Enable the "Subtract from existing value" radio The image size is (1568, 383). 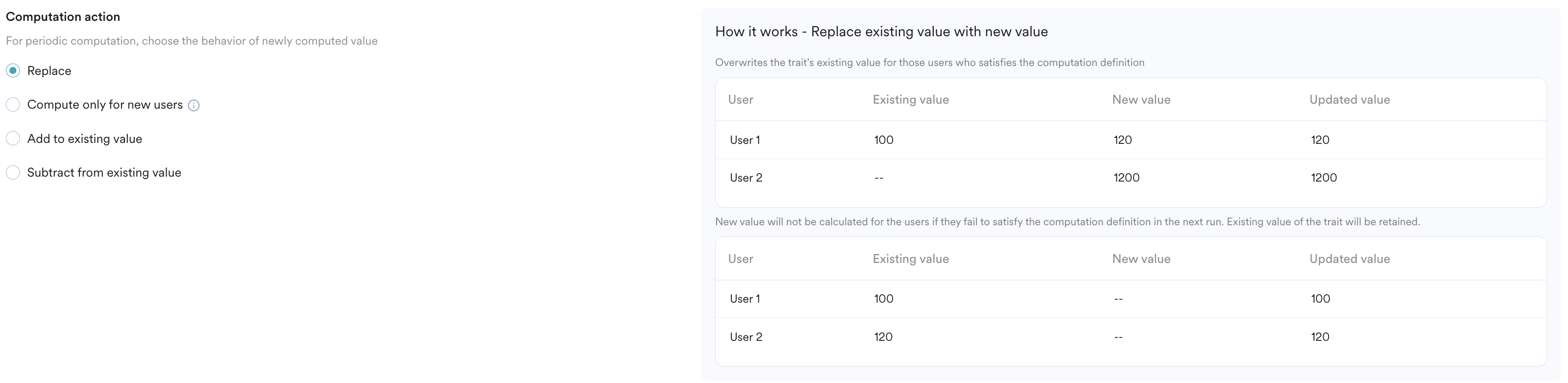click(13, 173)
